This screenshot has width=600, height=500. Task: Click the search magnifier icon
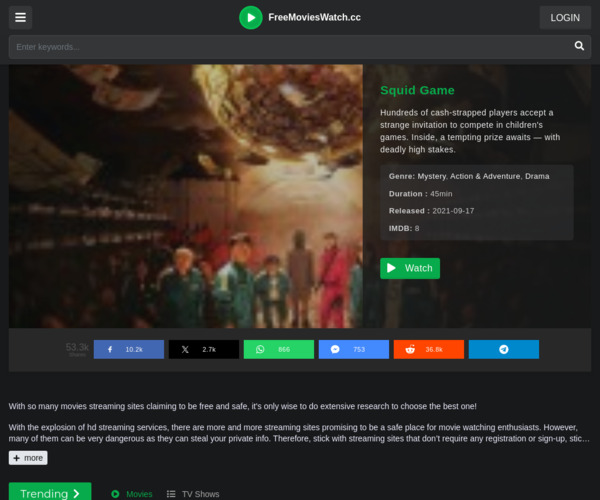579,46
